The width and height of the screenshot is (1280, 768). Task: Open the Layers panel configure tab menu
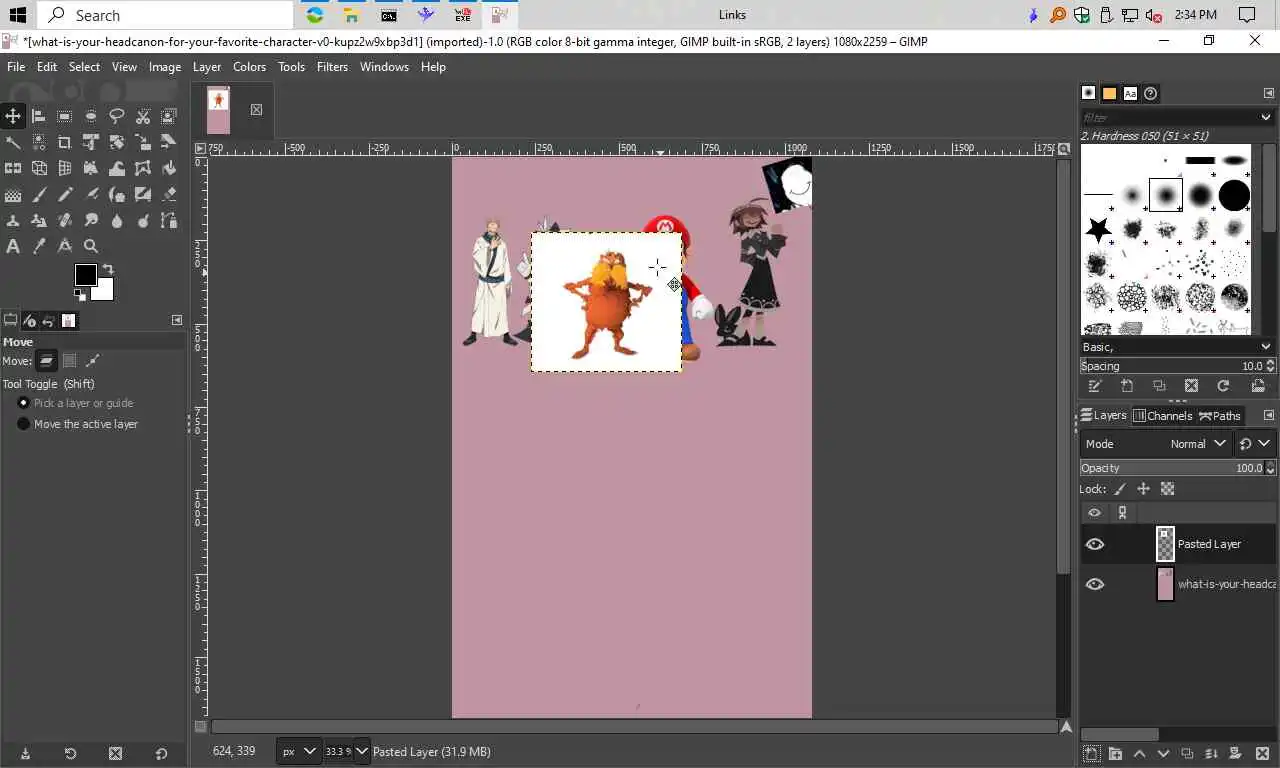pyautogui.click(x=1269, y=416)
